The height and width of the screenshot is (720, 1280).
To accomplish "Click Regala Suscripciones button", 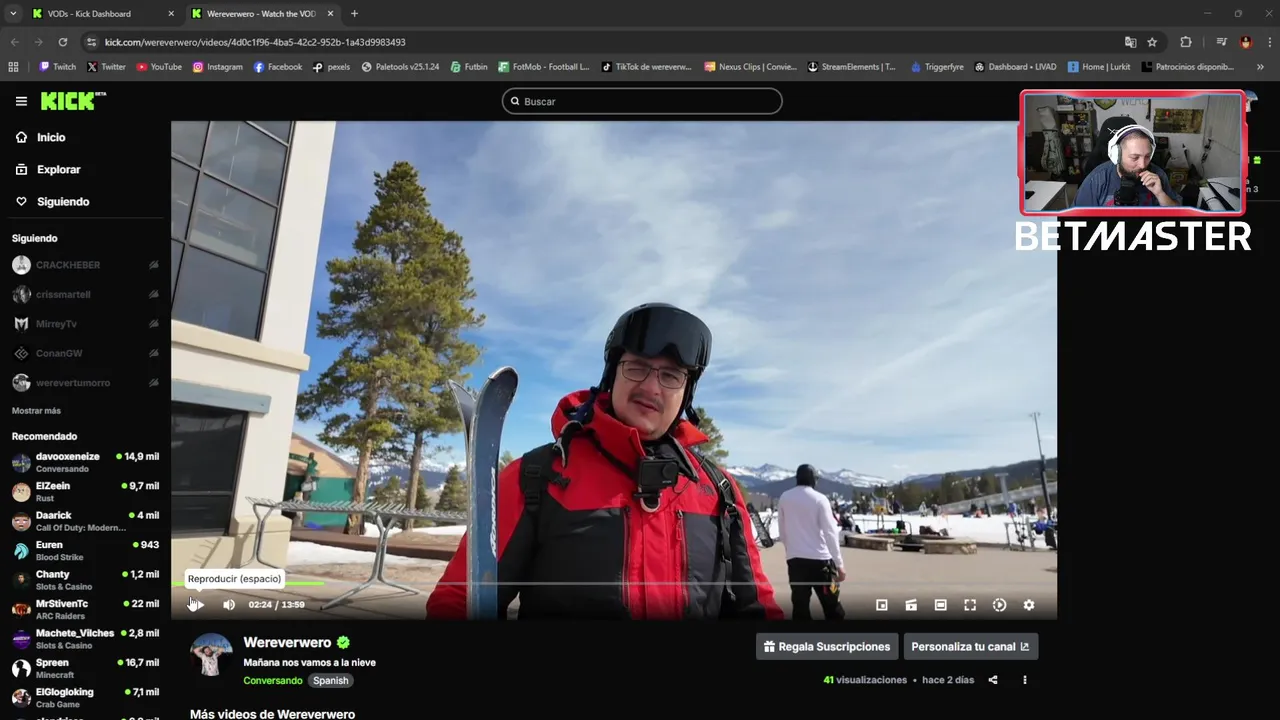I will tap(827, 647).
